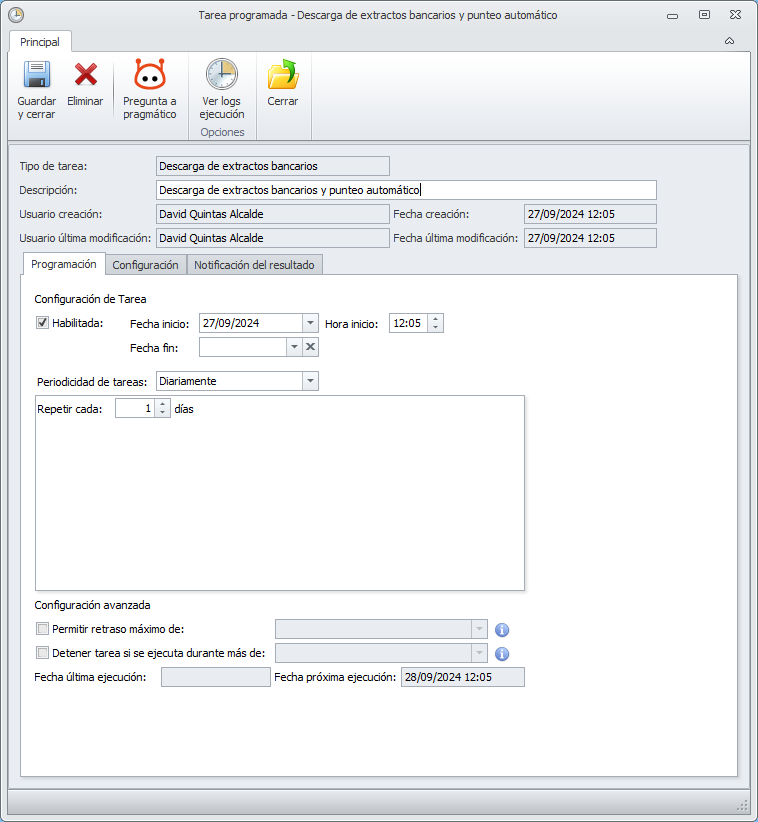Maximize the Tarea programada window
The image size is (758, 822).
[705, 15]
